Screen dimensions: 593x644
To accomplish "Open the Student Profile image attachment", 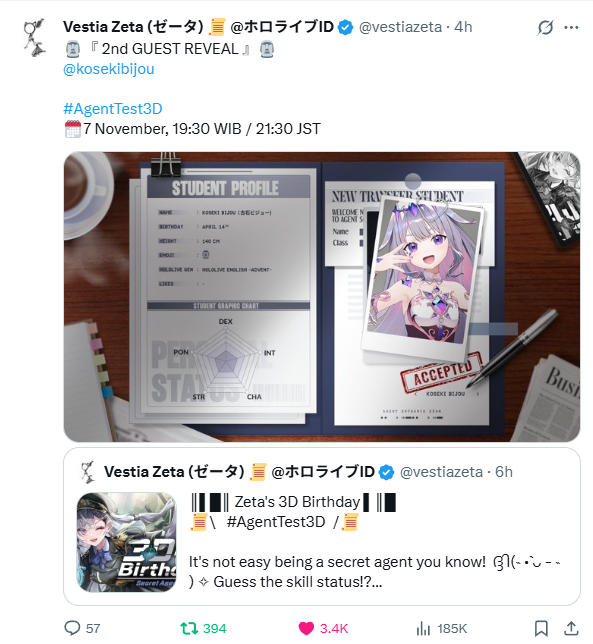I will pos(322,297).
